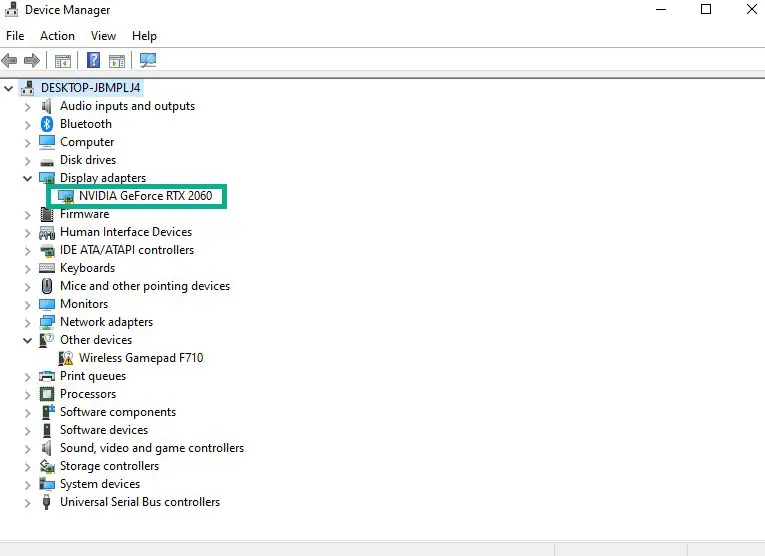Click the Keyboards category icon

coord(47,268)
